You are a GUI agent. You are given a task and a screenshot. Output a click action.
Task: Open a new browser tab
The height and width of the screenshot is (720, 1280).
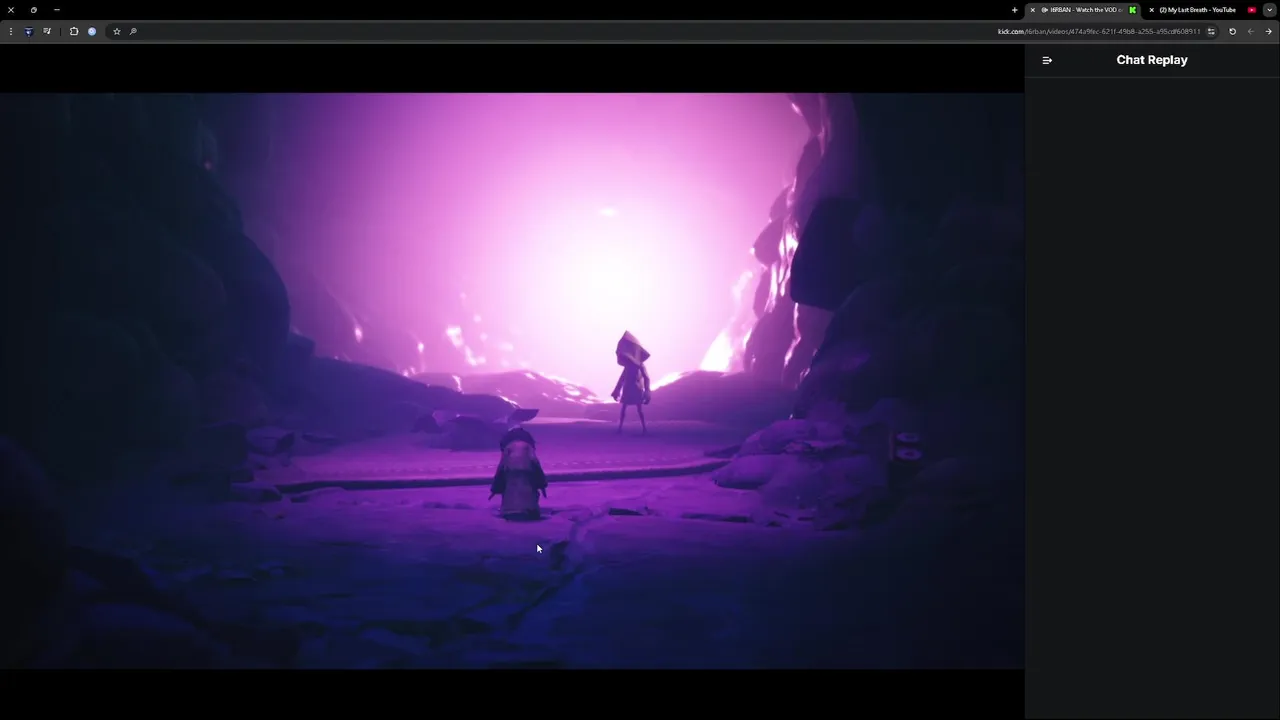click(x=1014, y=10)
